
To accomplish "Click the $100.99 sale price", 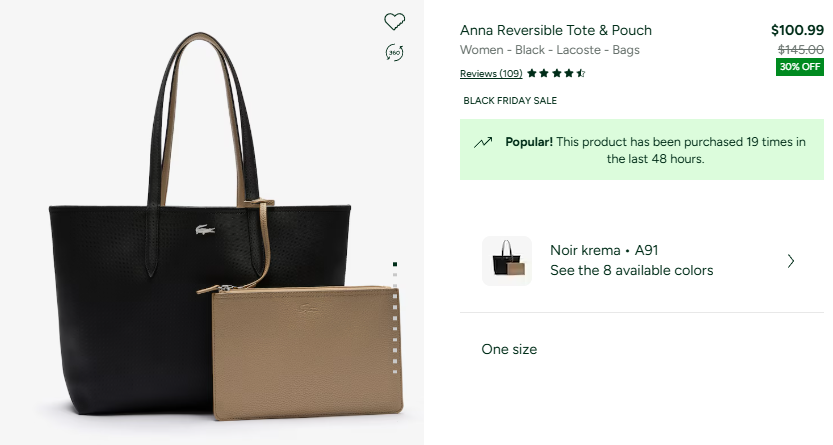I will pos(797,30).
